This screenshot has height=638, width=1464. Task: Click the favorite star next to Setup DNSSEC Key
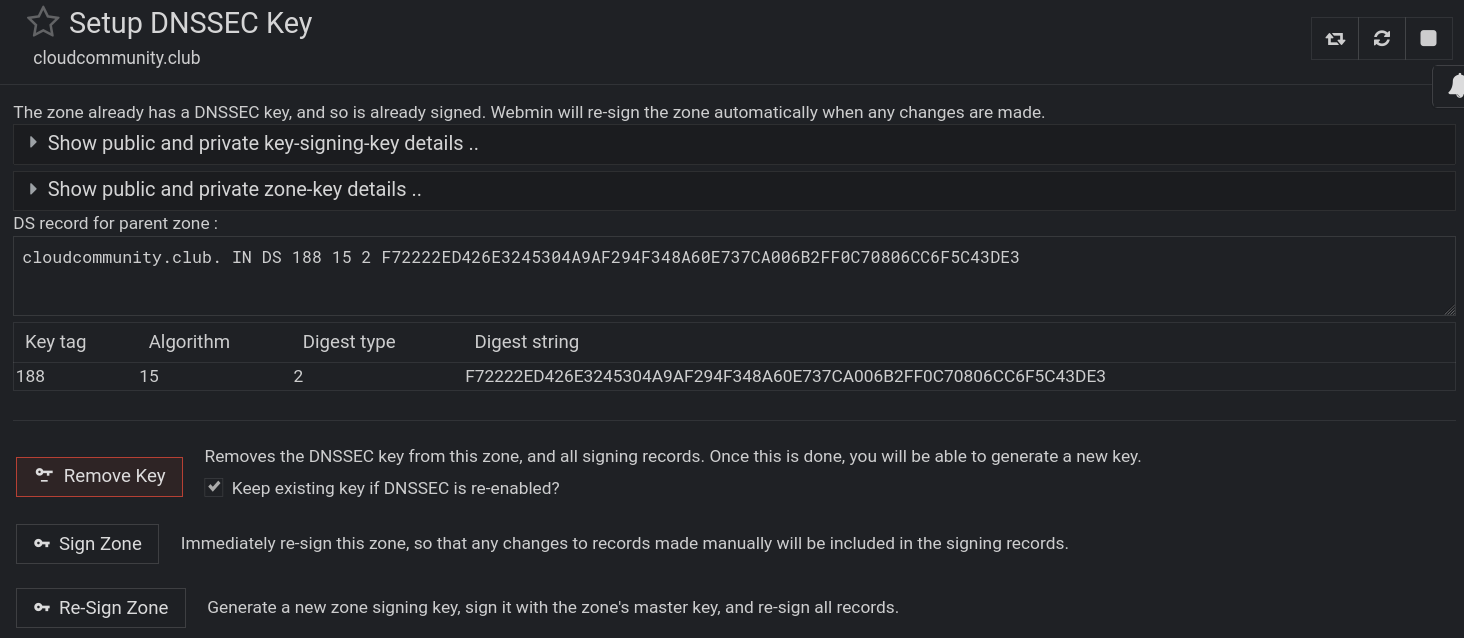(43, 22)
